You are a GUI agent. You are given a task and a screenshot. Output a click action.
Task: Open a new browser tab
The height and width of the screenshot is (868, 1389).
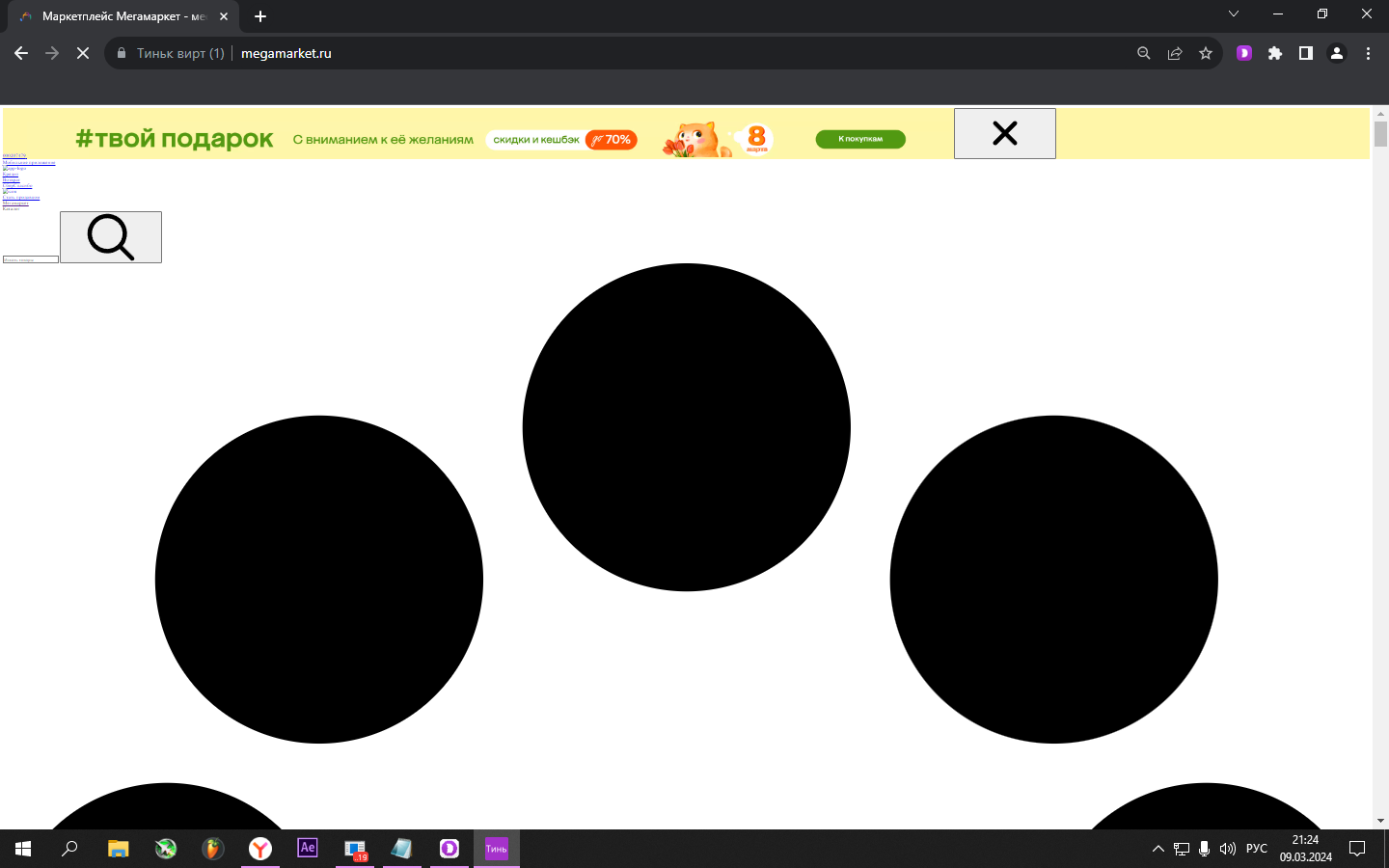click(x=260, y=16)
